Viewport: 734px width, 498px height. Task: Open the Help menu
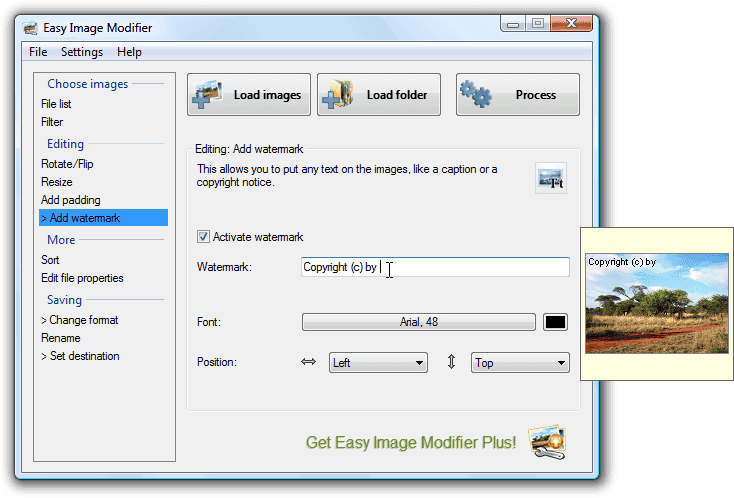click(x=129, y=52)
